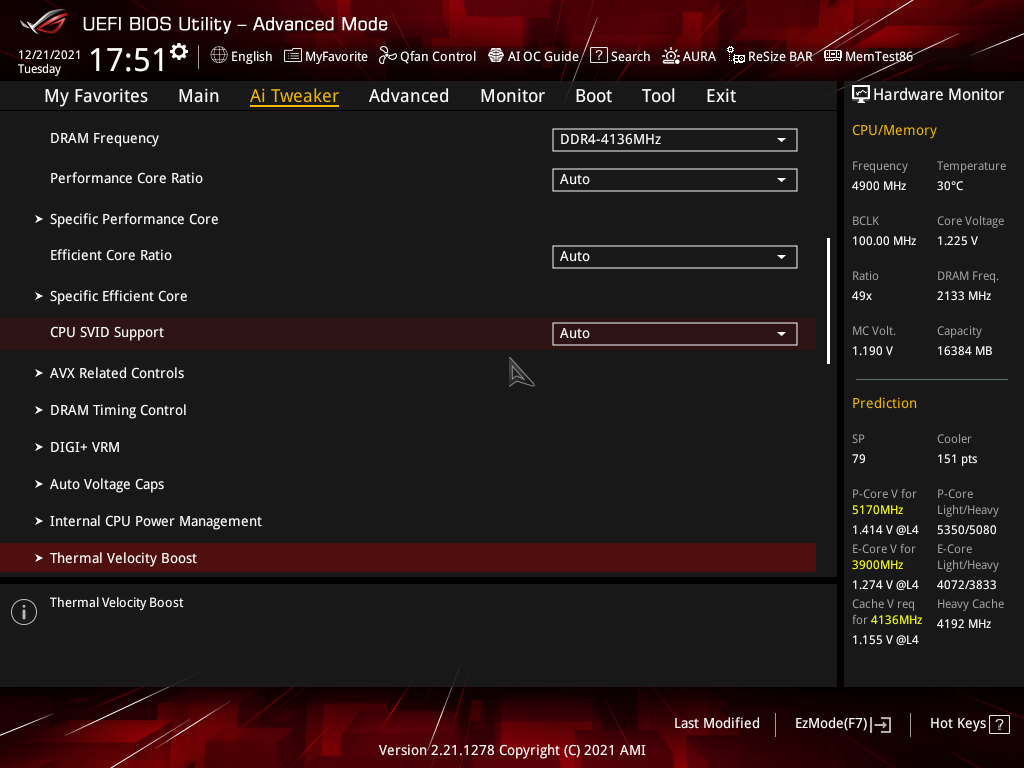Open Thermal Velocity Boost submenu
The height and width of the screenshot is (768, 1024).
tap(408, 558)
